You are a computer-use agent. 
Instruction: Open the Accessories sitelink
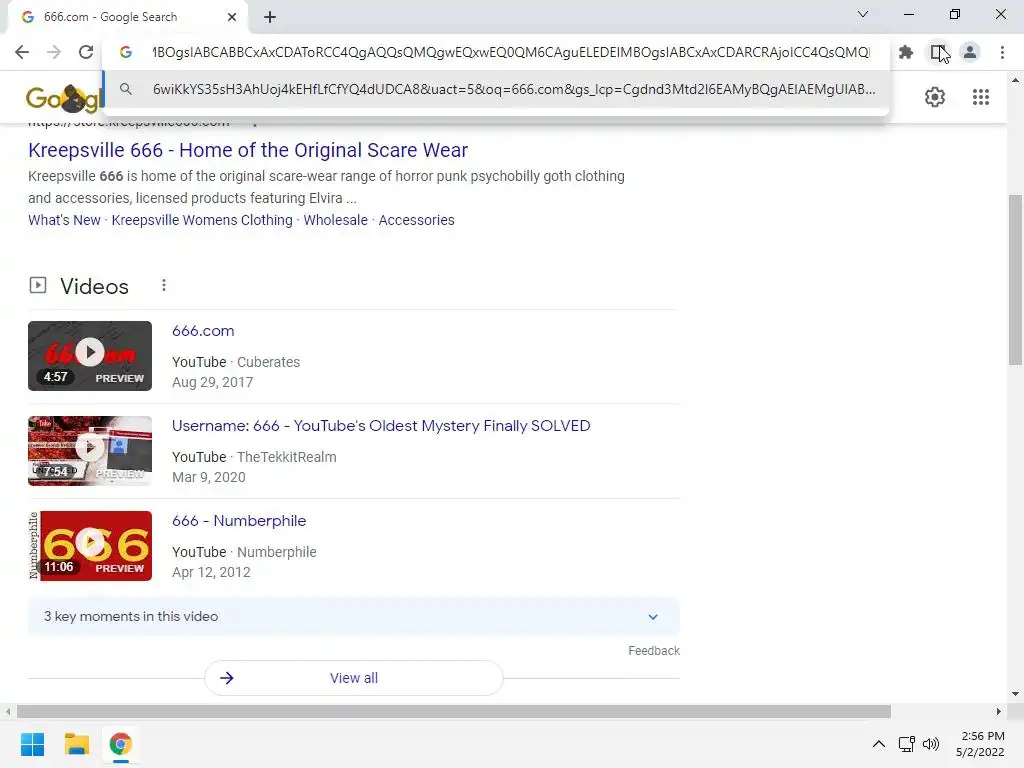point(417,220)
